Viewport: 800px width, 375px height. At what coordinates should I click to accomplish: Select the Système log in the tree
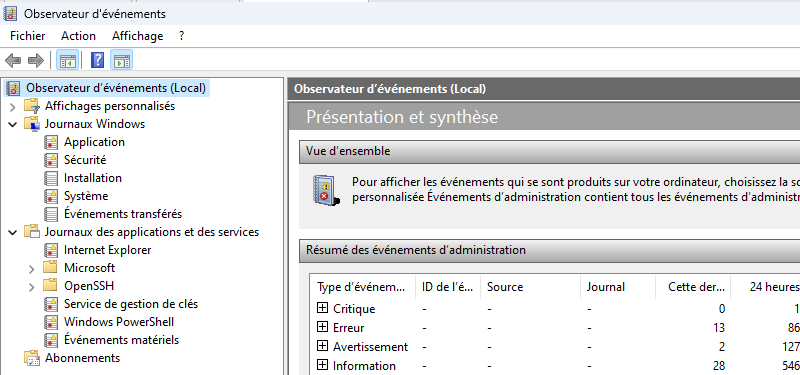[86, 196]
